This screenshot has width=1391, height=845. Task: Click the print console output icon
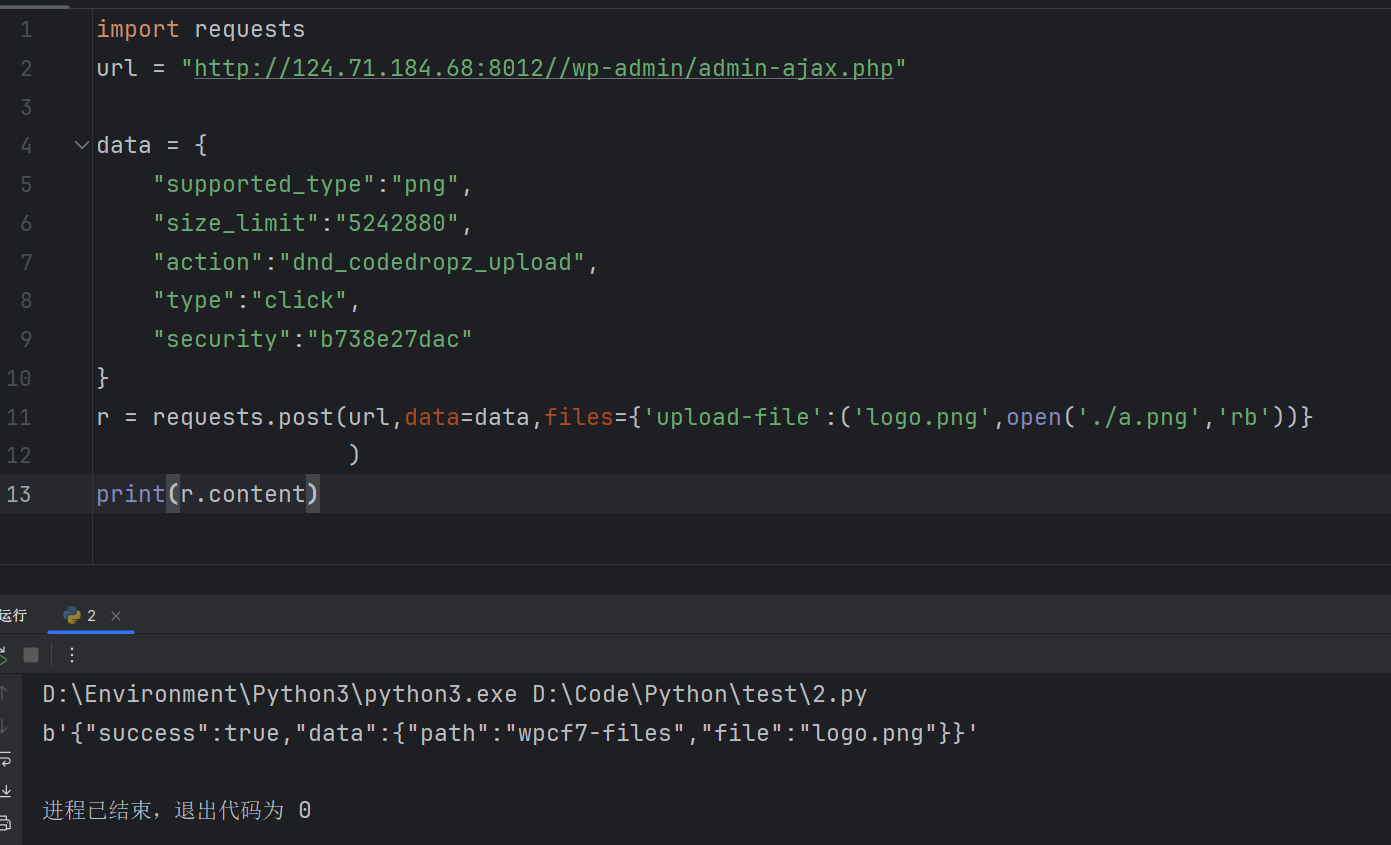click(5, 824)
